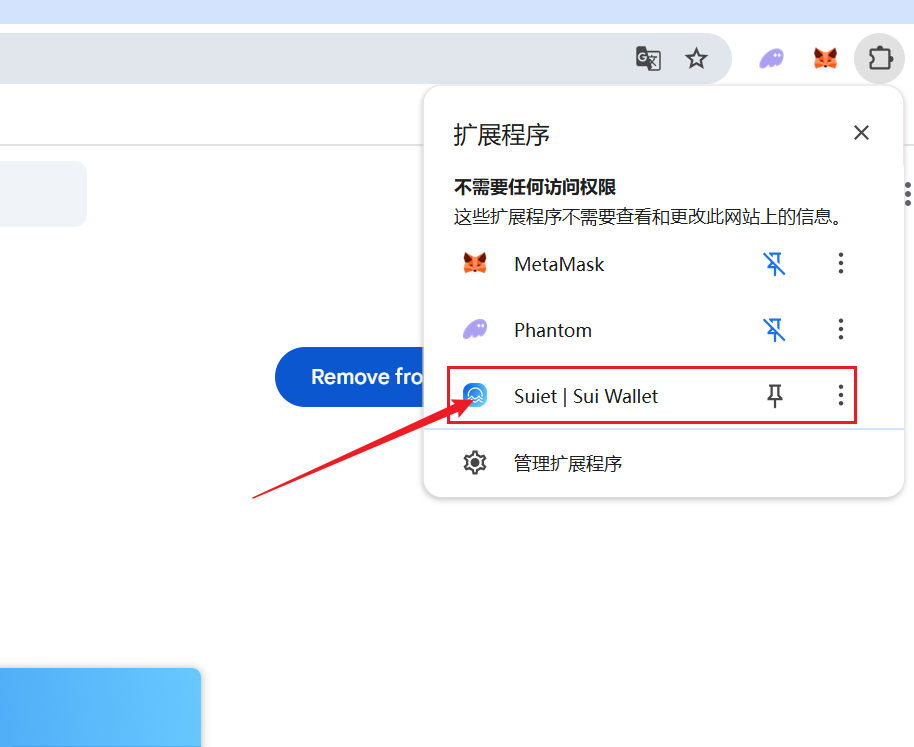Screen dimensions: 914x747
Task: Select the Phantom entry label in list
Action: 552,330
